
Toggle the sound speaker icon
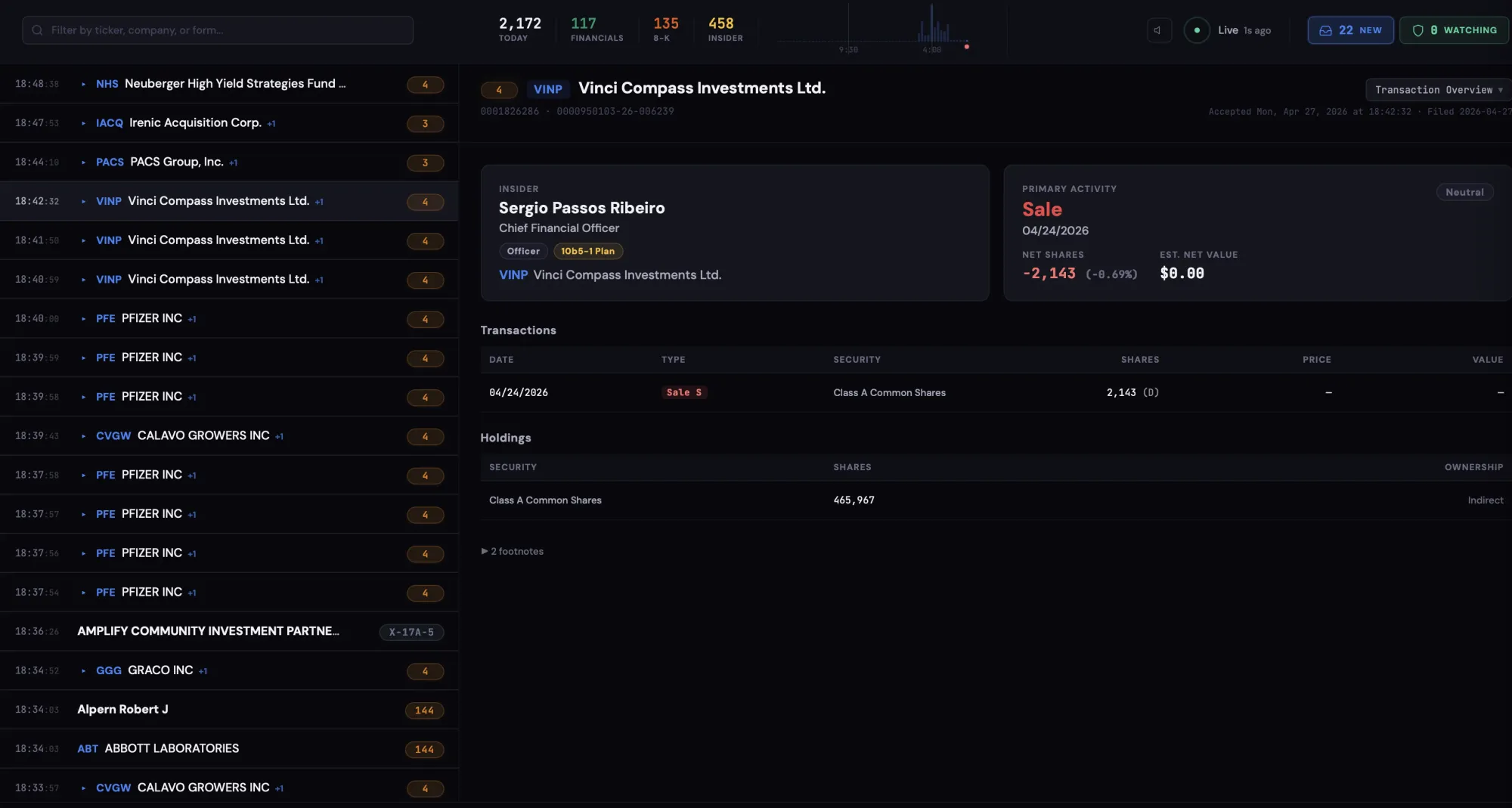1158,30
